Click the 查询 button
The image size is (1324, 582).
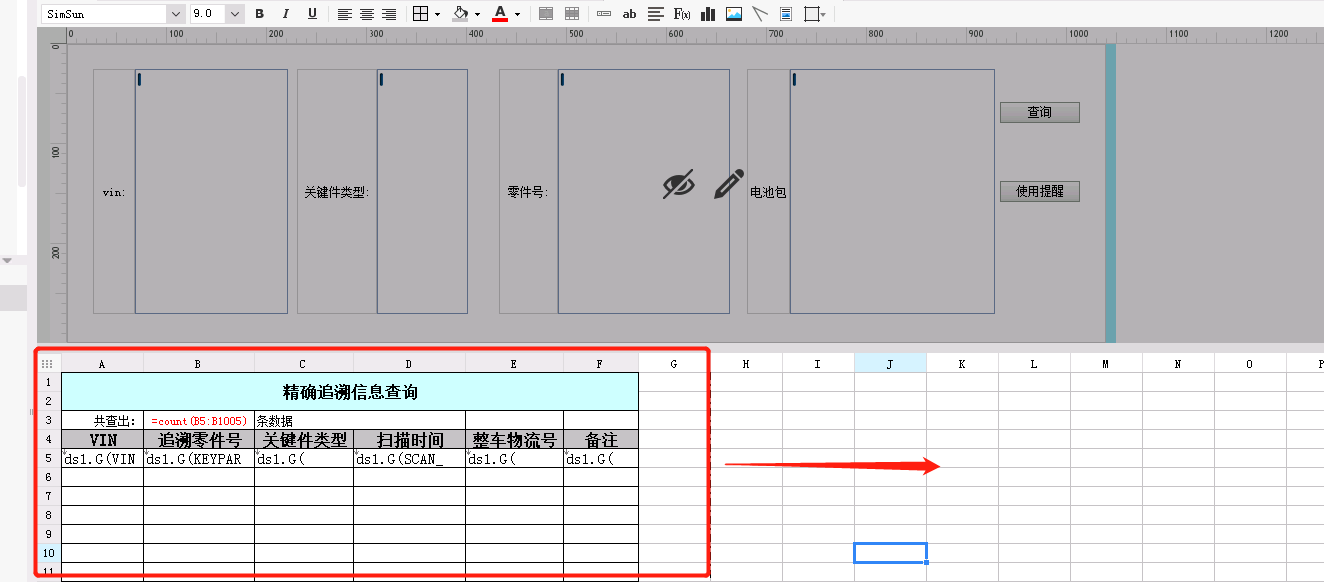[x=1040, y=112]
